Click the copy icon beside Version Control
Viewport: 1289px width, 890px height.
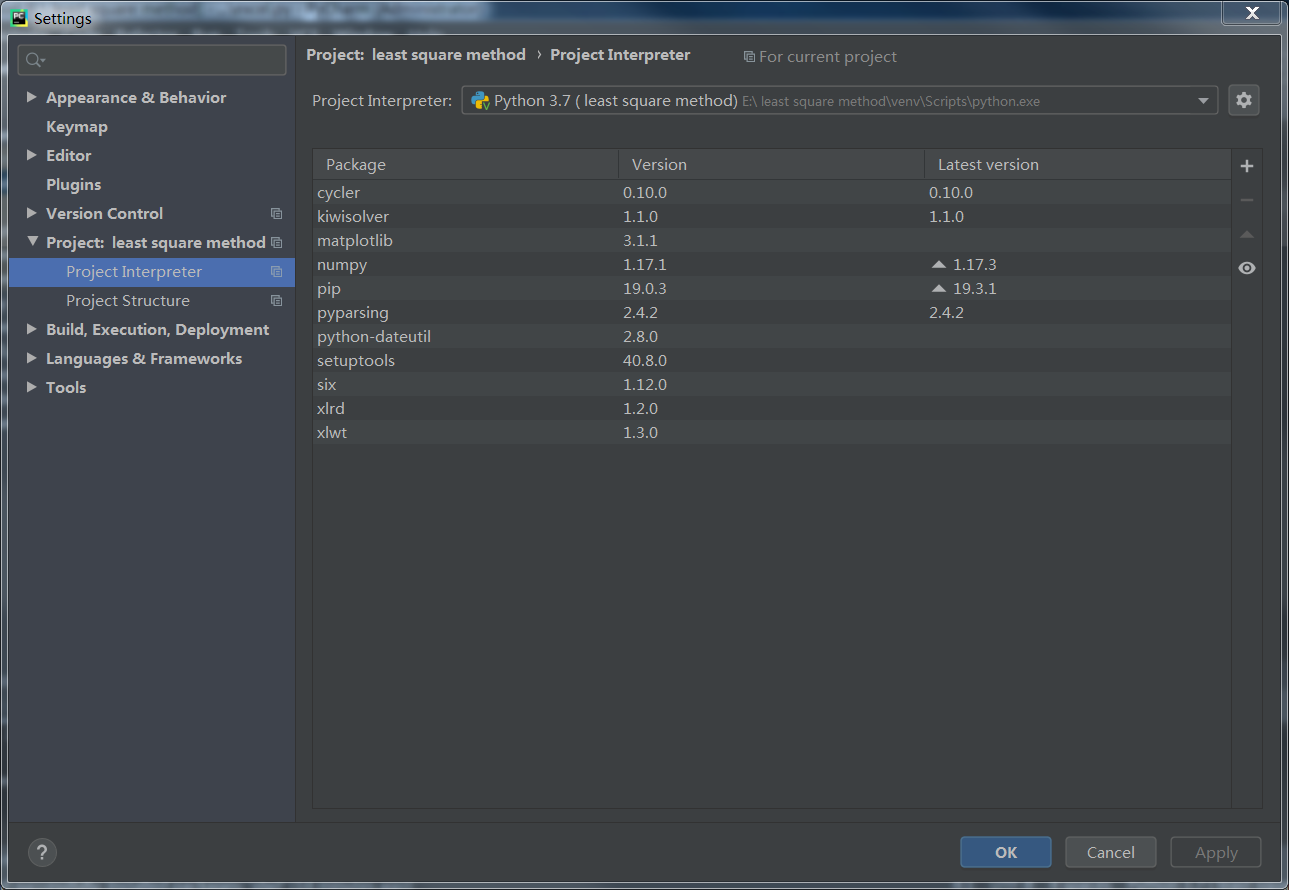[276, 214]
